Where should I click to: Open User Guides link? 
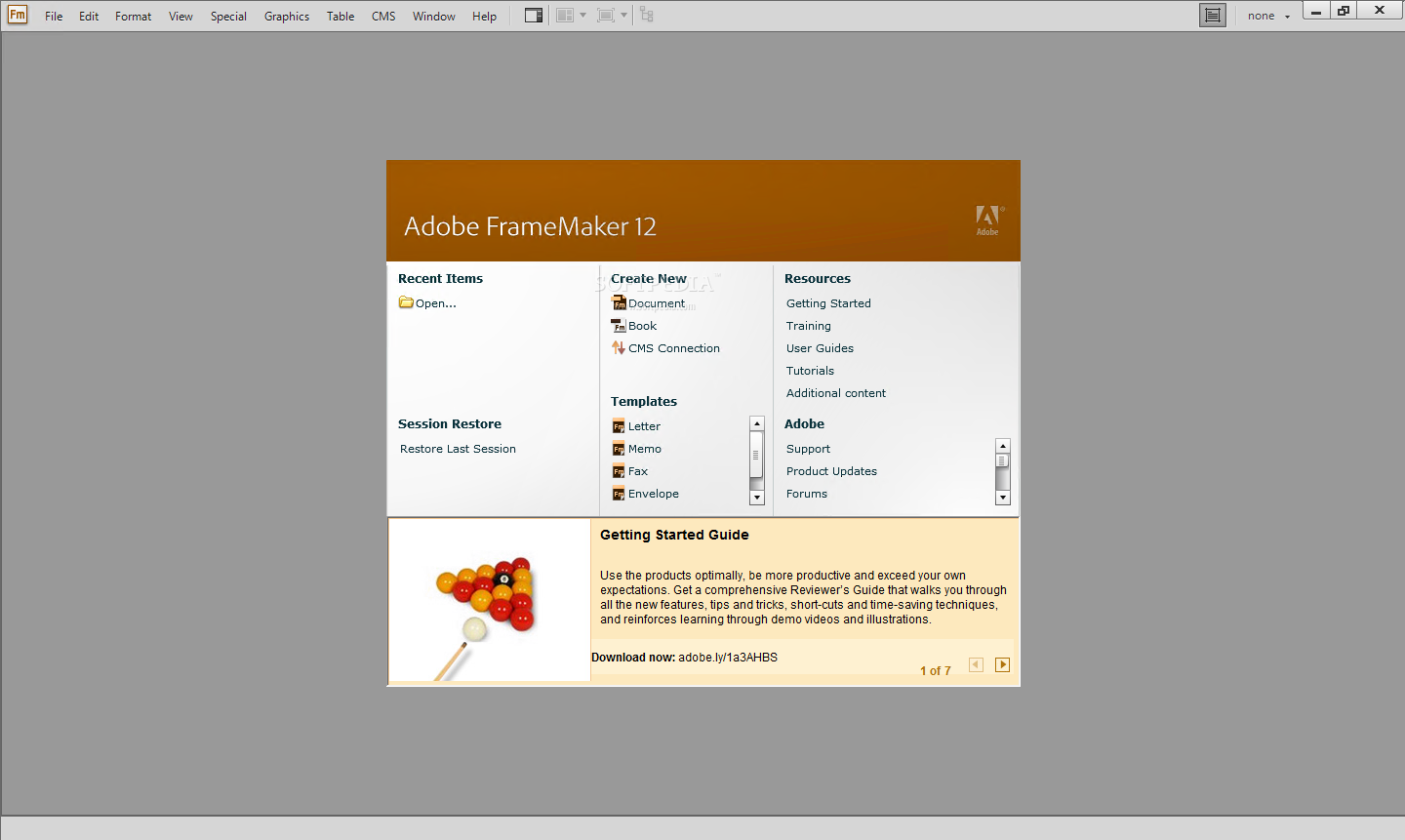point(820,348)
